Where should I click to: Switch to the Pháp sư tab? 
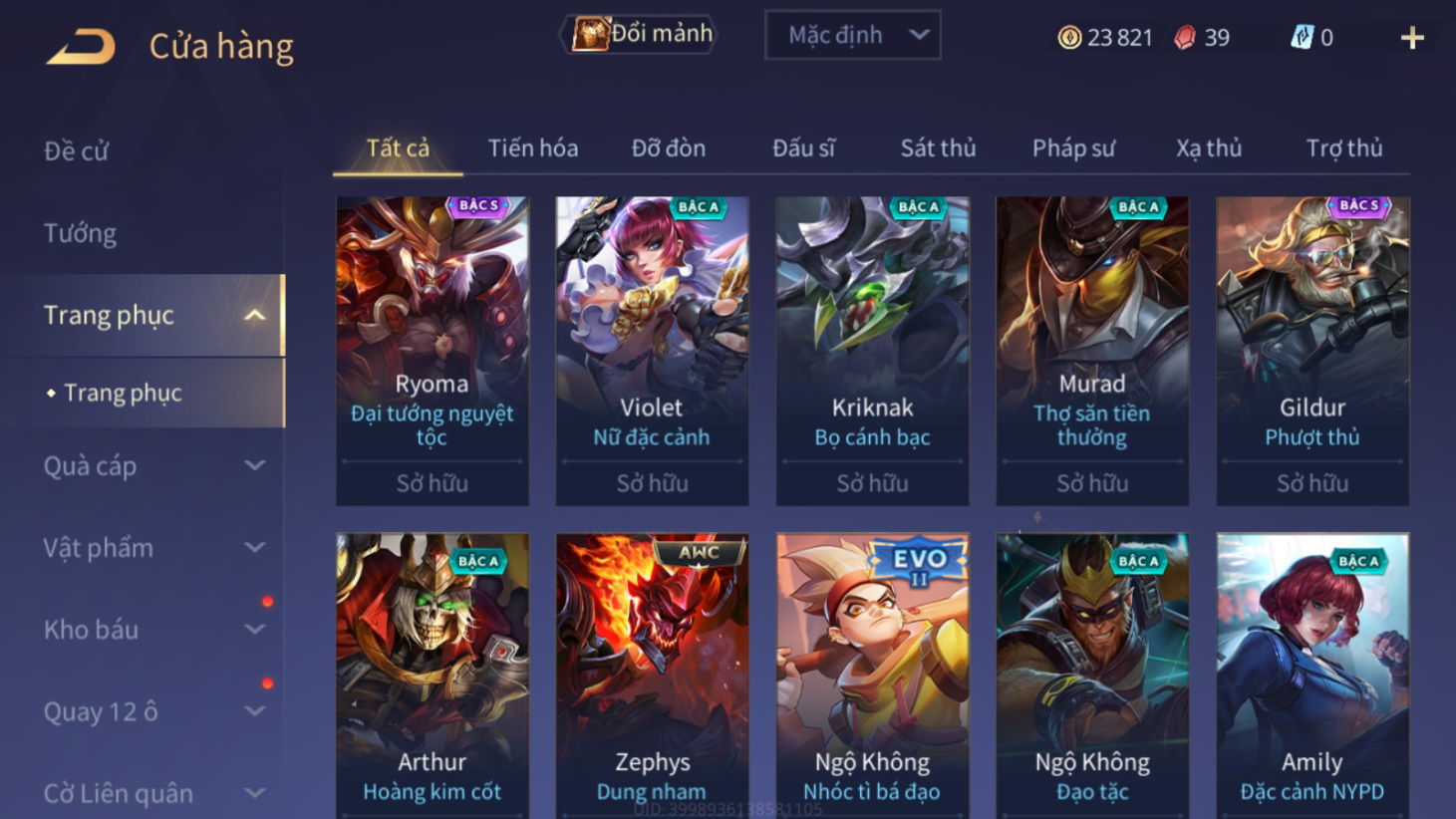[x=1073, y=148]
